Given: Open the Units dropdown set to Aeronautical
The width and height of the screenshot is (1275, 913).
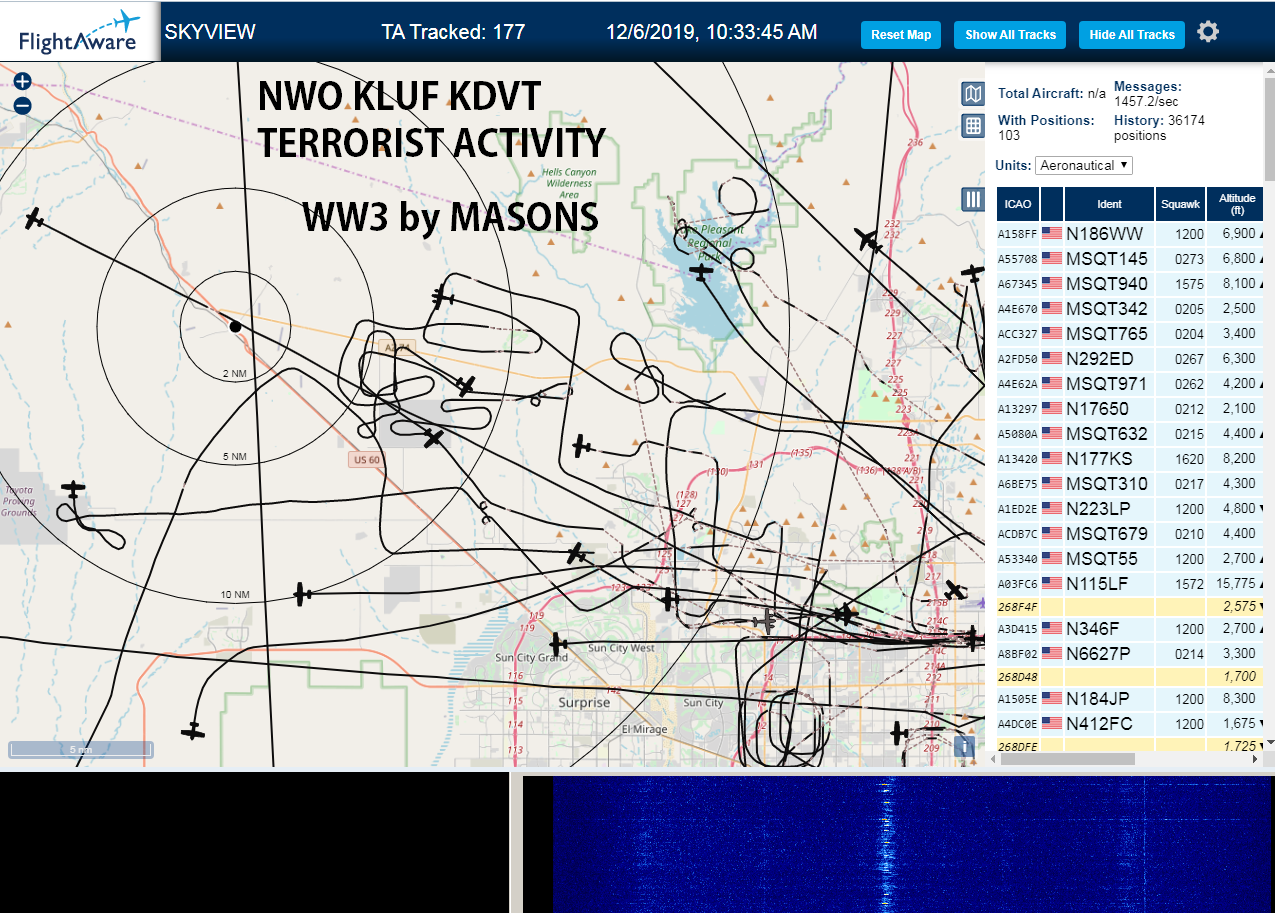Looking at the screenshot, I should coord(1084,165).
